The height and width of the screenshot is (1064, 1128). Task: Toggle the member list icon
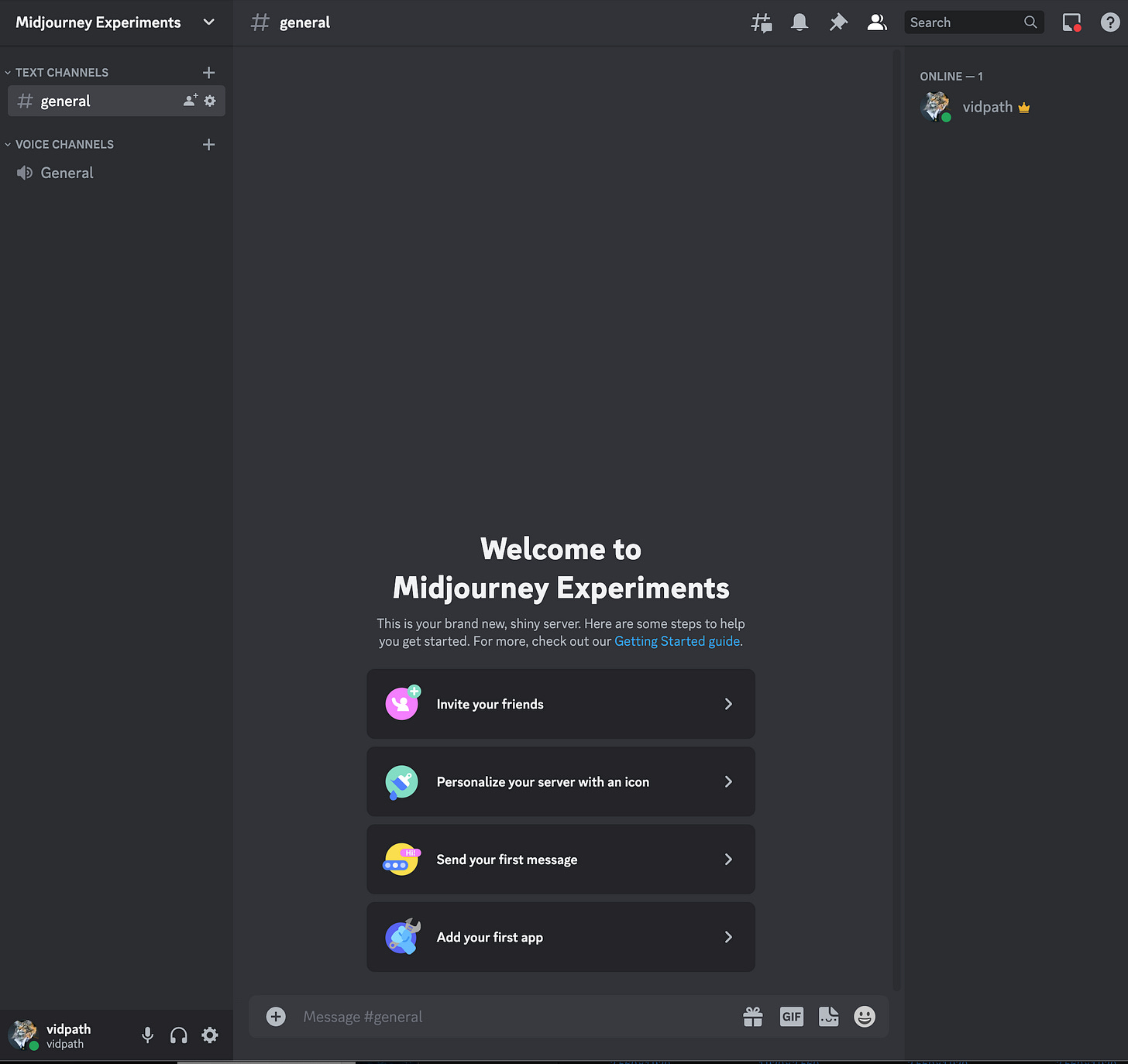click(877, 22)
